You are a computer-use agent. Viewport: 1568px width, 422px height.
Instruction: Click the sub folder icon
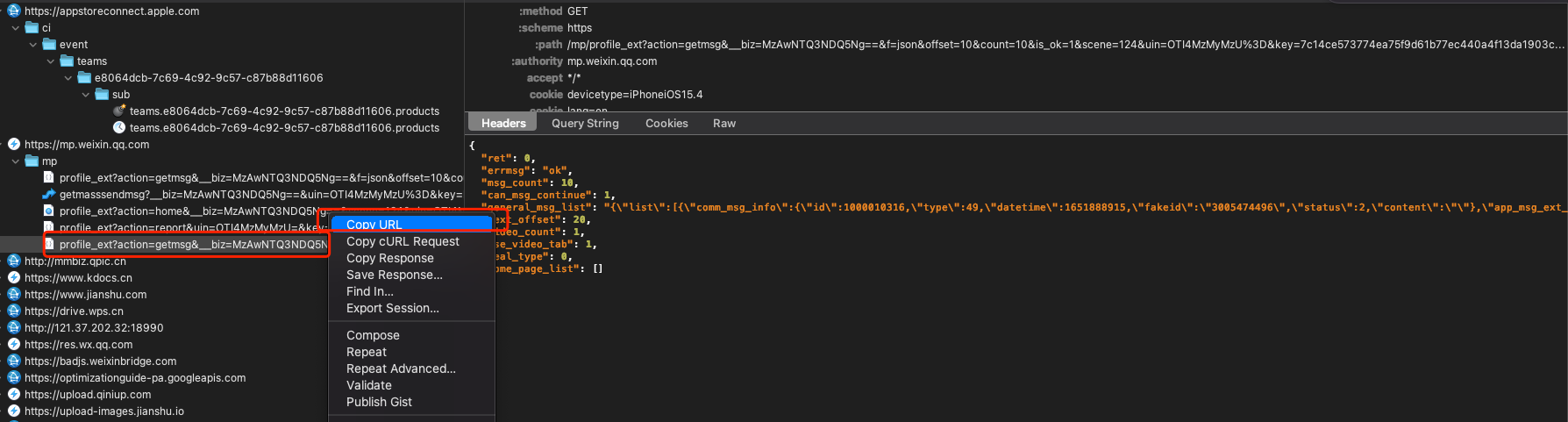pos(102,94)
